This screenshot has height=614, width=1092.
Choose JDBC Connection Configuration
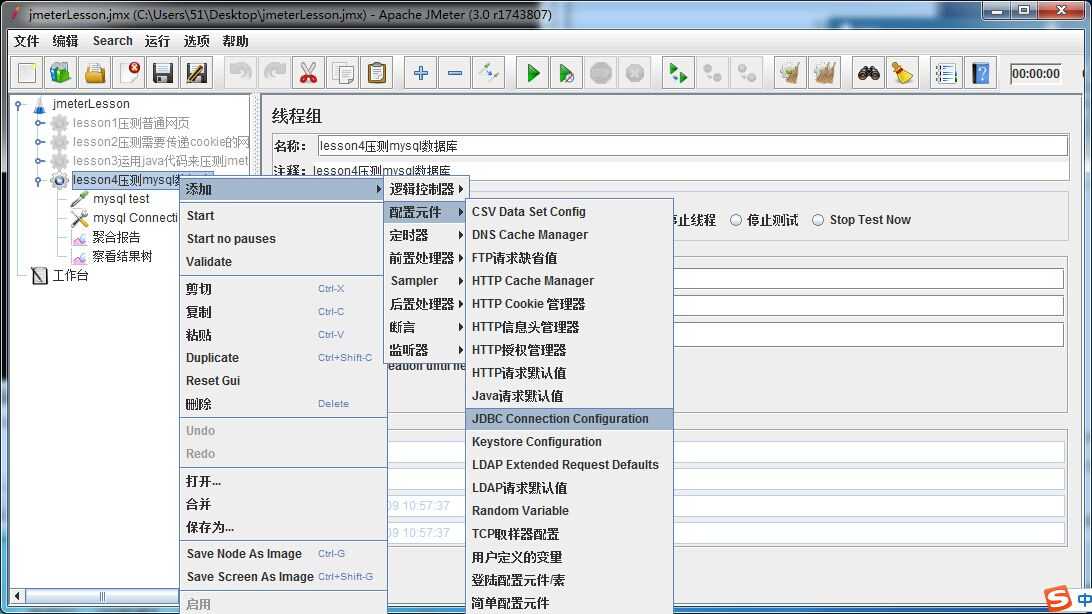569,418
